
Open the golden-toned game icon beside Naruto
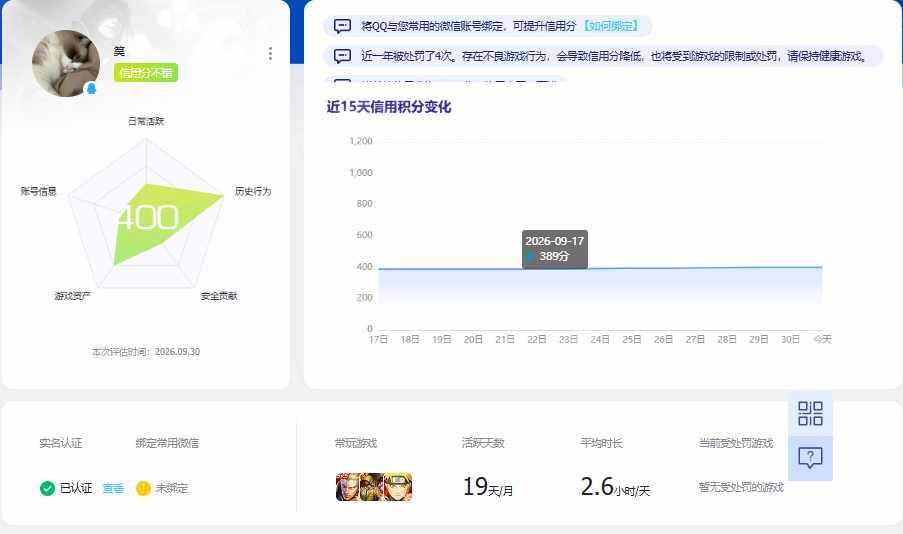click(371, 487)
